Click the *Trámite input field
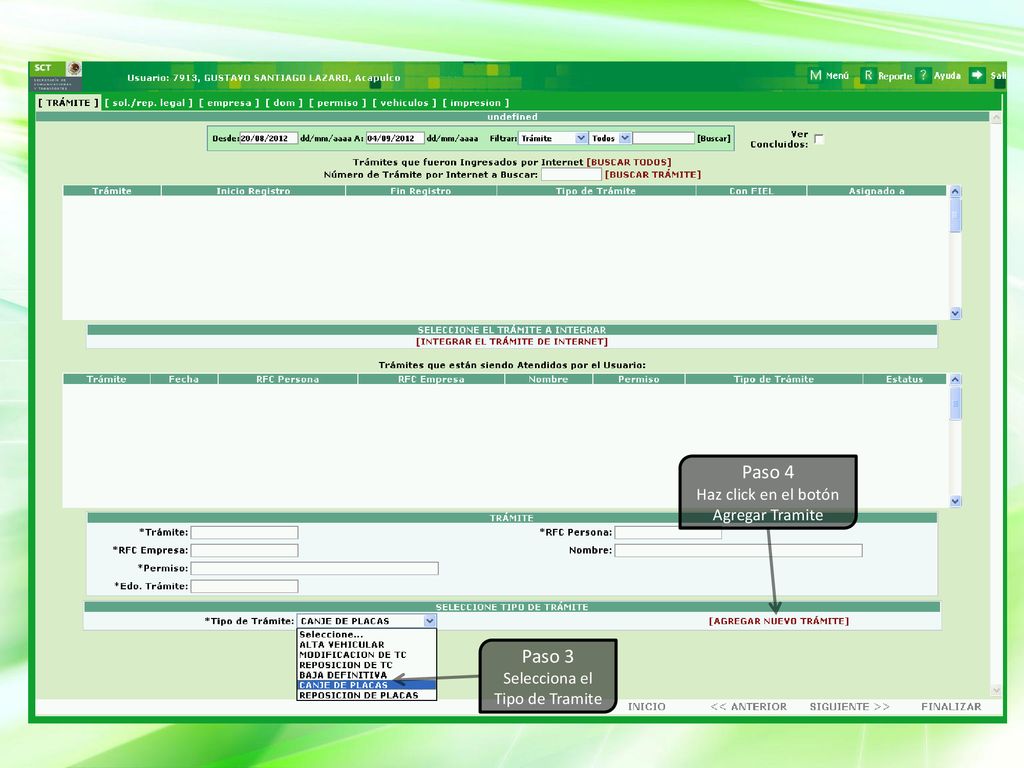The height and width of the screenshot is (768, 1024). tap(244, 532)
